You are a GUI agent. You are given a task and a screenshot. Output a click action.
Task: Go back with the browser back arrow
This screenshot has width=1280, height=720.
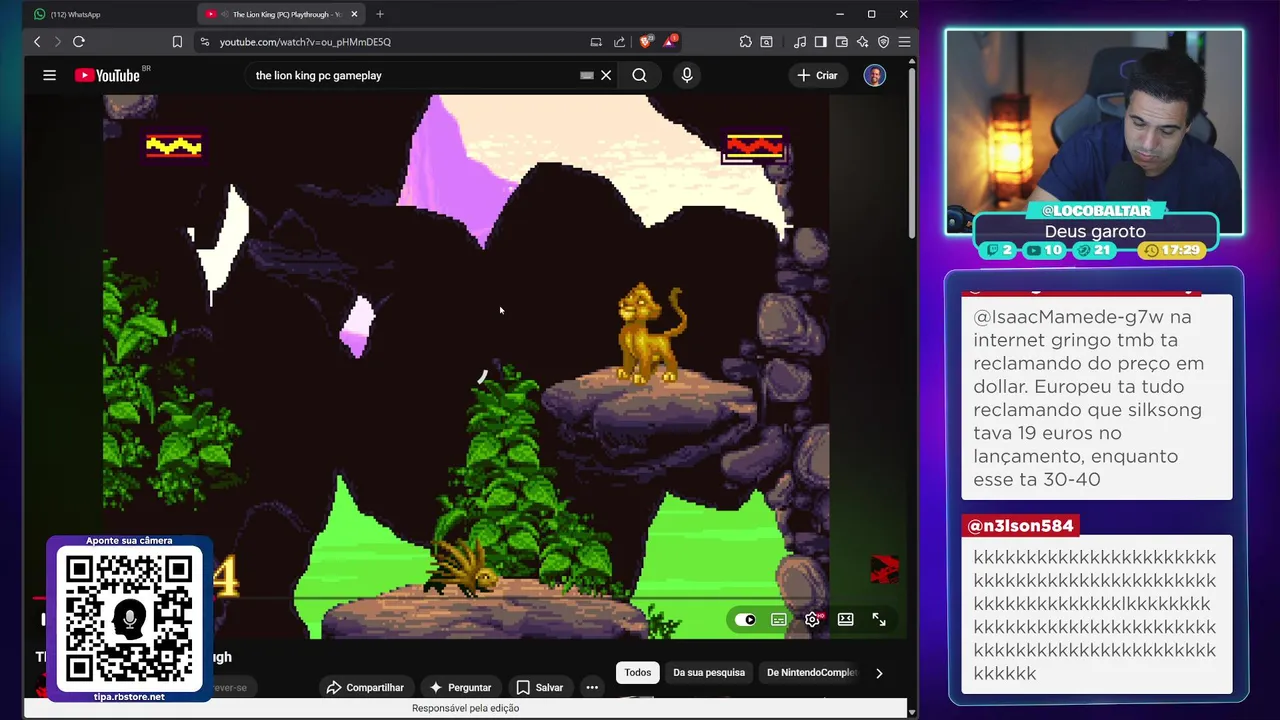click(37, 42)
